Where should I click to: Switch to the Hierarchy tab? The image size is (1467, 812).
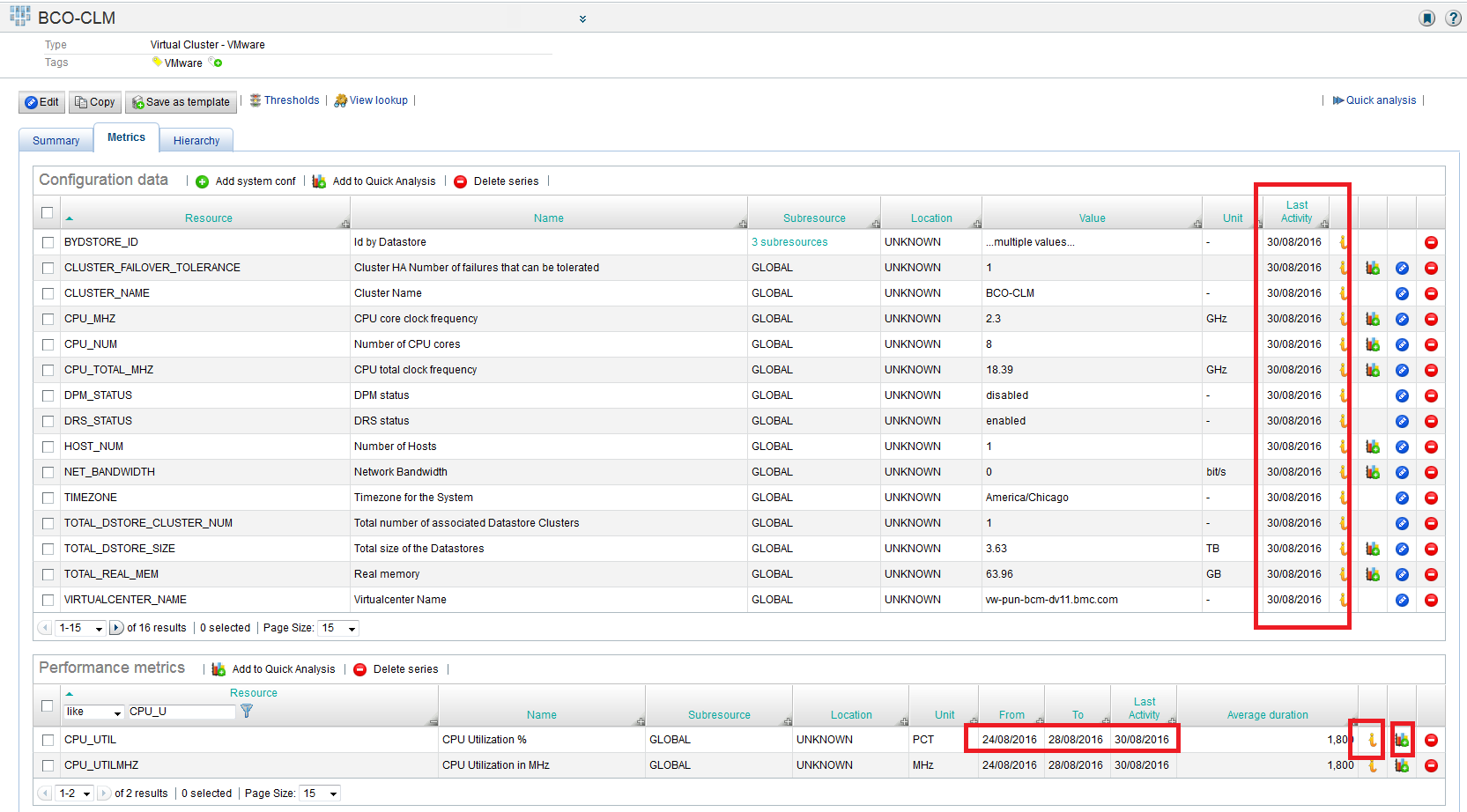[196, 141]
